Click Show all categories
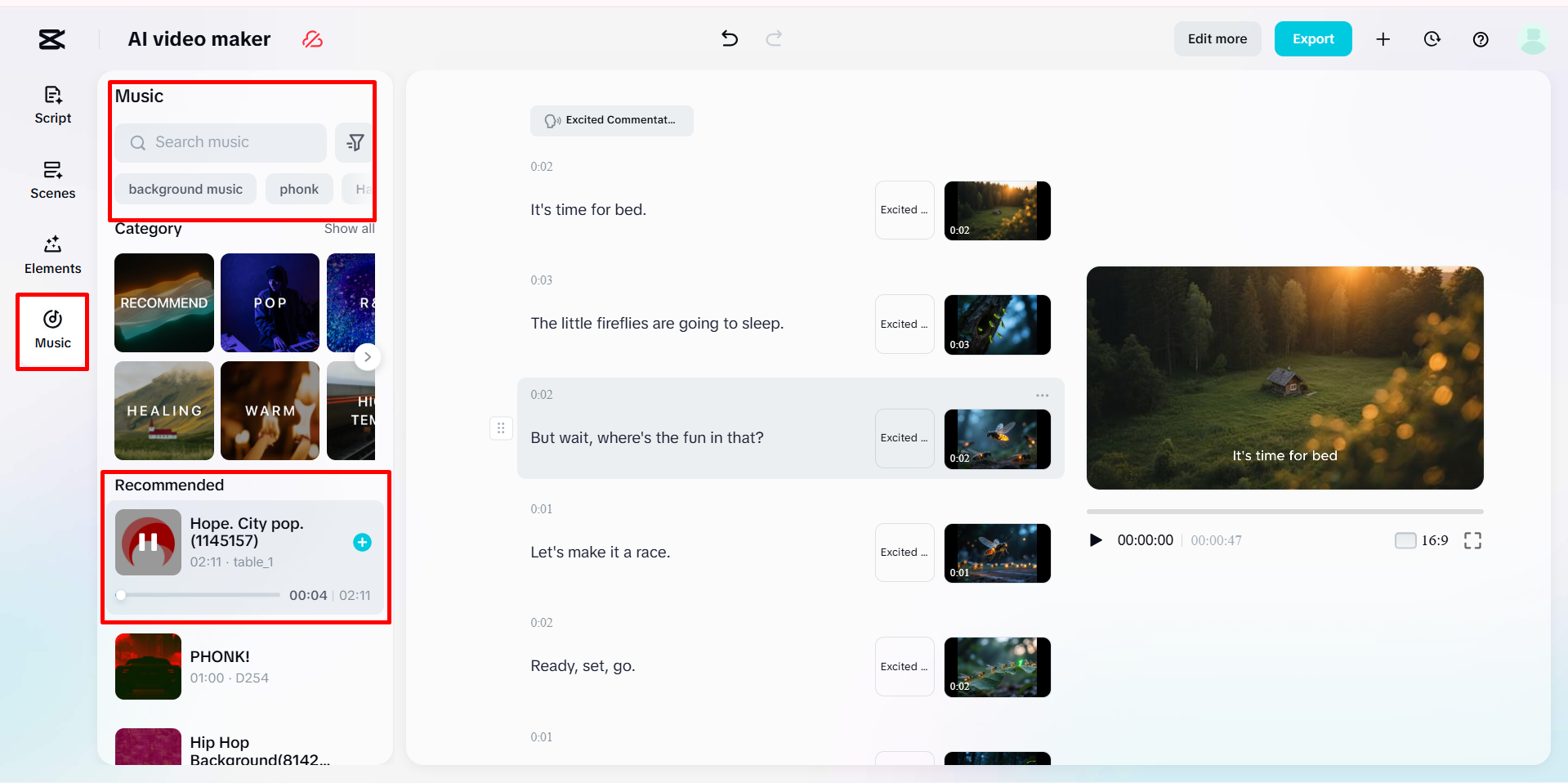This screenshot has height=783, width=1568. coord(349,229)
